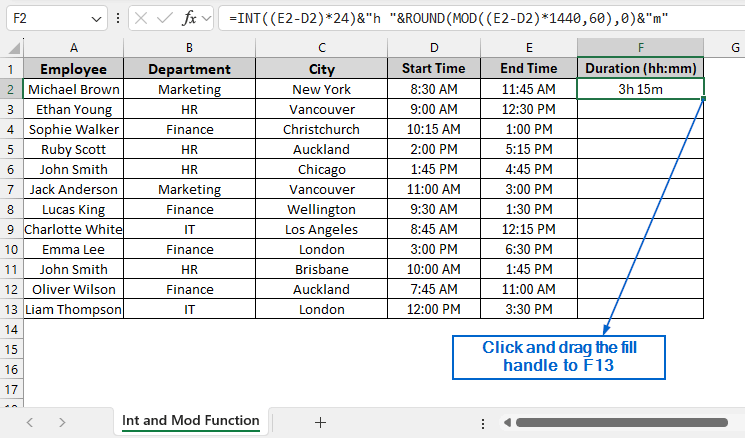Click the fill handle of cell F2

click(x=703, y=98)
